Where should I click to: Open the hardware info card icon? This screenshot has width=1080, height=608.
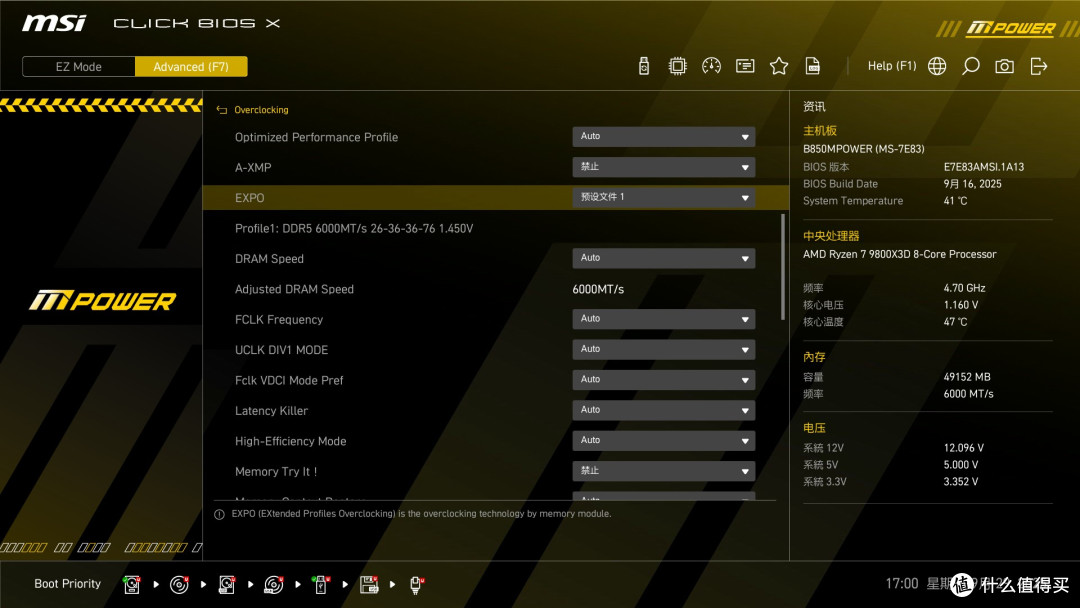pos(745,66)
